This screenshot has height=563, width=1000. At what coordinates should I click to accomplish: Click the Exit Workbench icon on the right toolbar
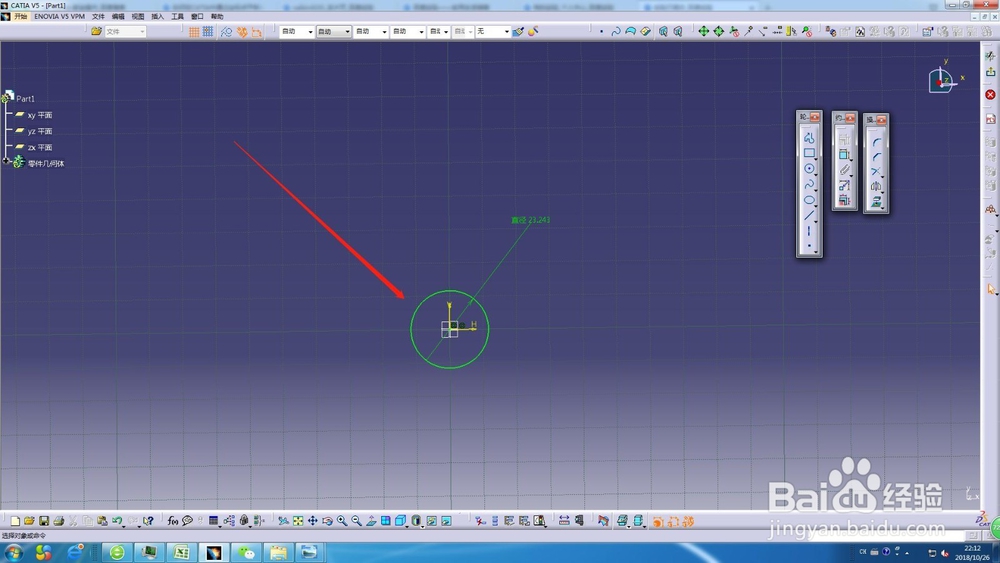point(990,72)
